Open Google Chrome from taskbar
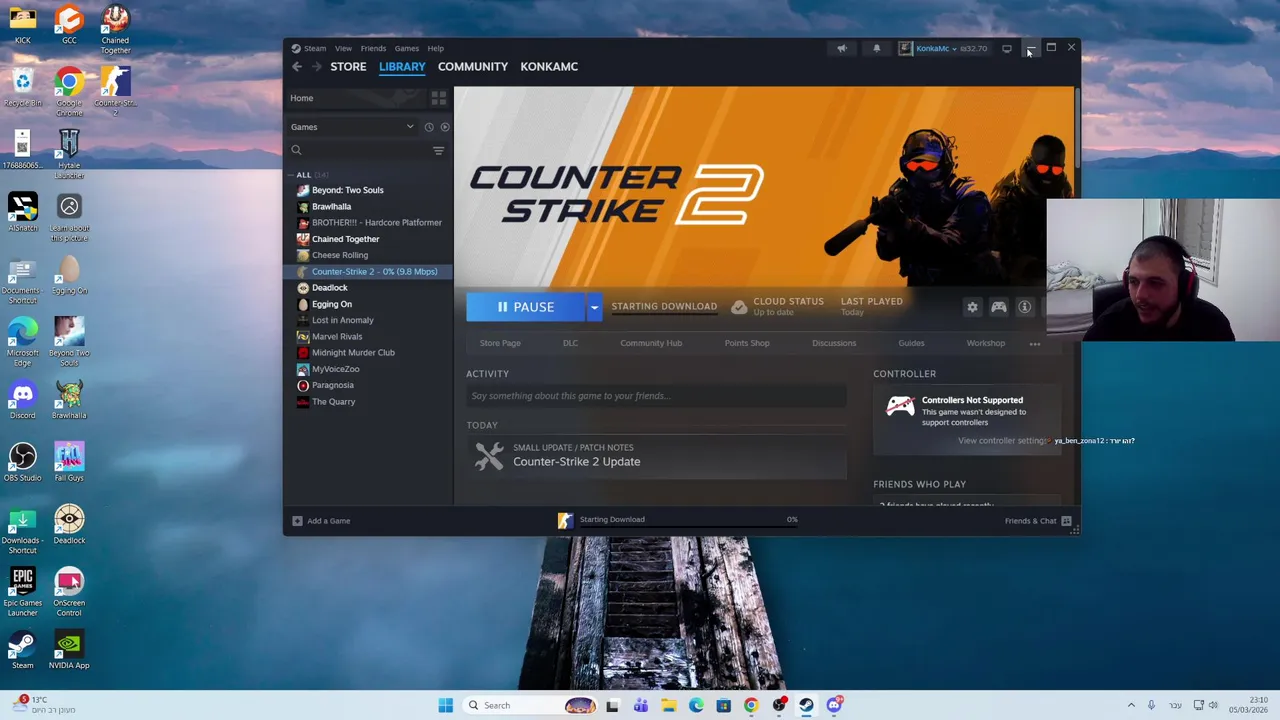 [751, 705]
